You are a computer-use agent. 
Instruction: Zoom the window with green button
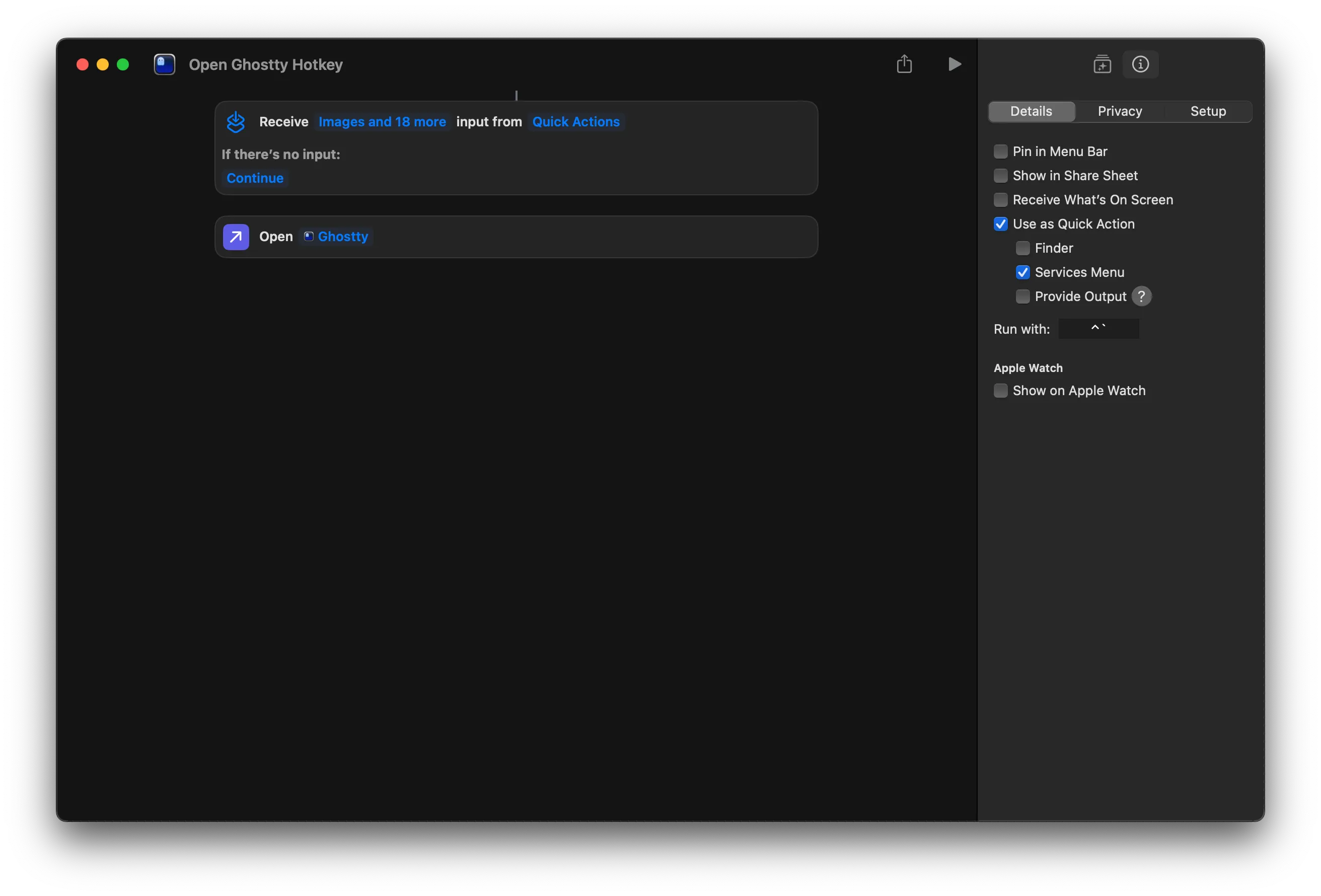123,65
